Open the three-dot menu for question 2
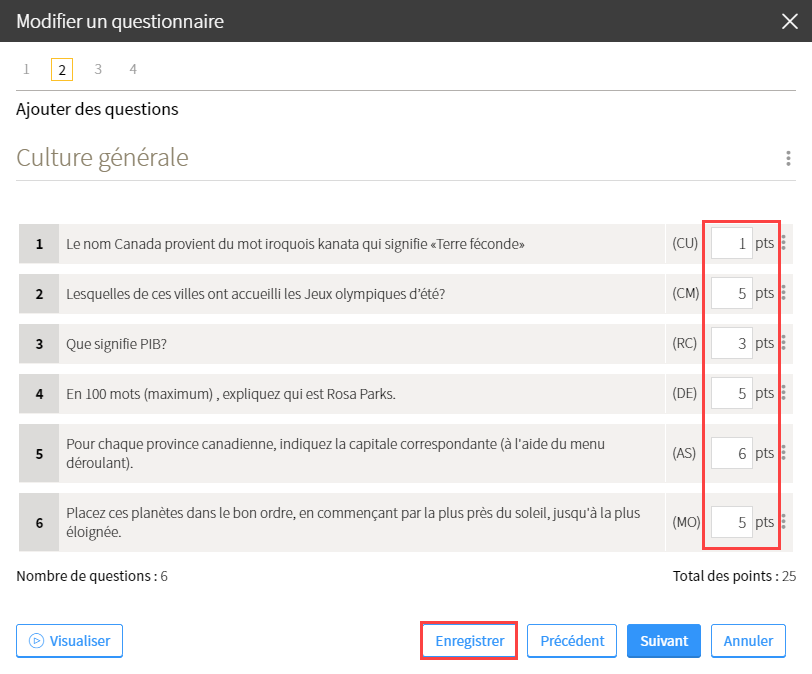The image size is (812, 674). click(784, 293)
